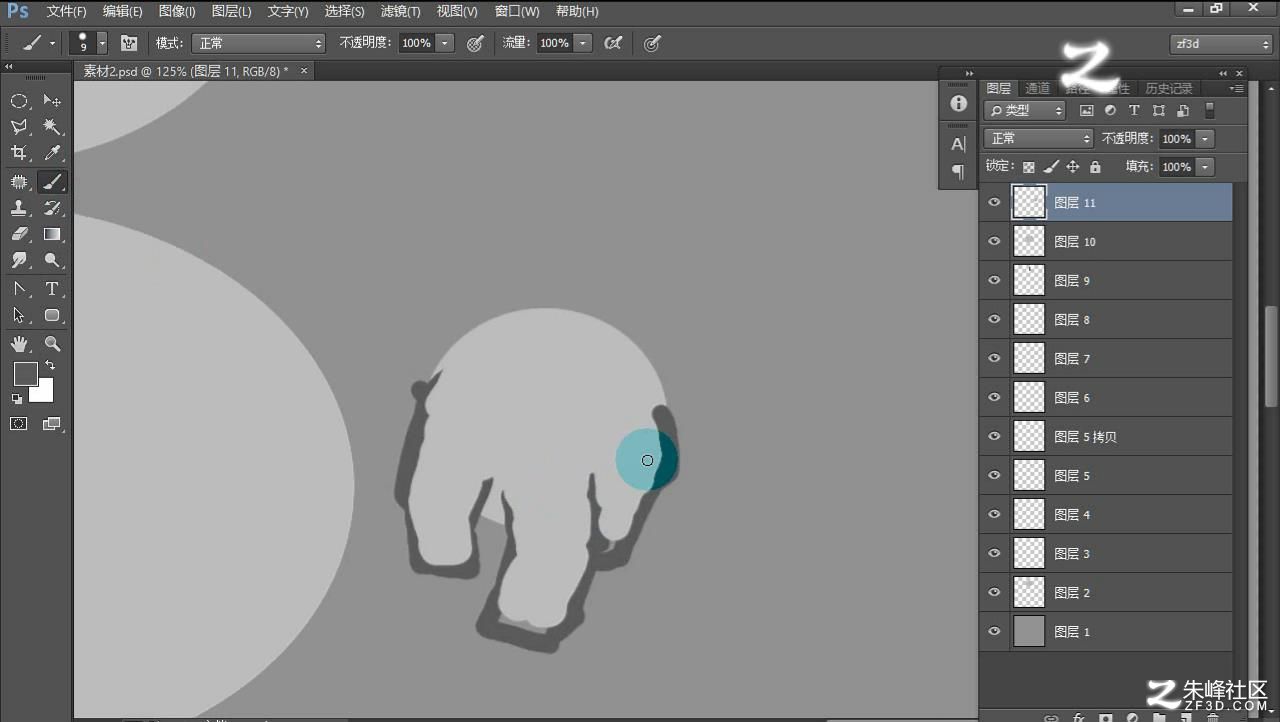Open the 类型 layer filter dropdown
Screen dimensions: 1280x722
[x=1025, y=111]
